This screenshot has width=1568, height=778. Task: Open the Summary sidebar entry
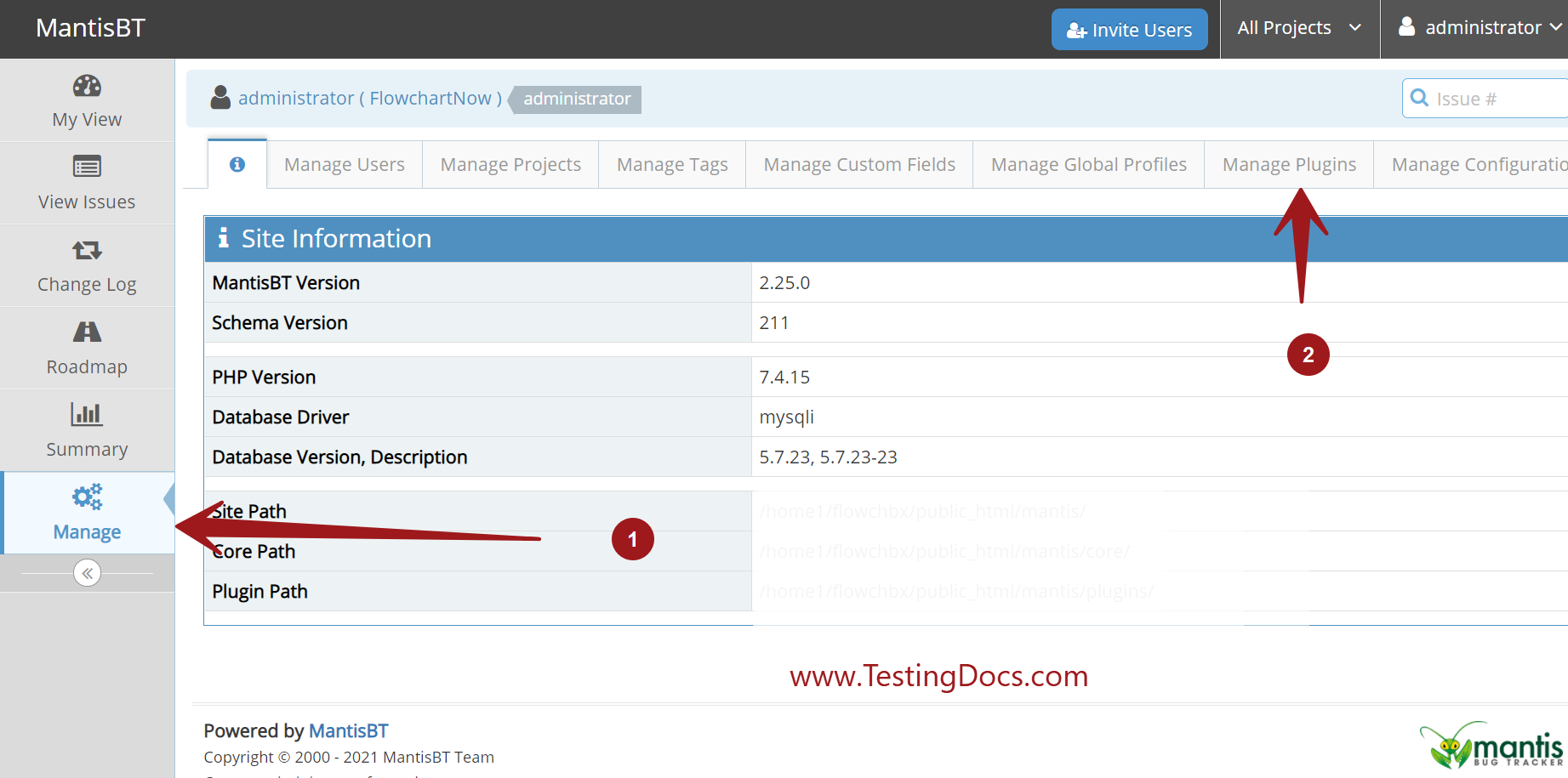tap(87, 449)
